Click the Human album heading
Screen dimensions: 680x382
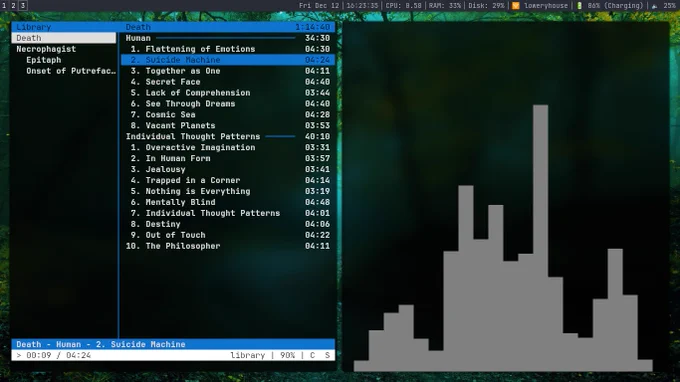pyautogui.click(x=138, y=38)
